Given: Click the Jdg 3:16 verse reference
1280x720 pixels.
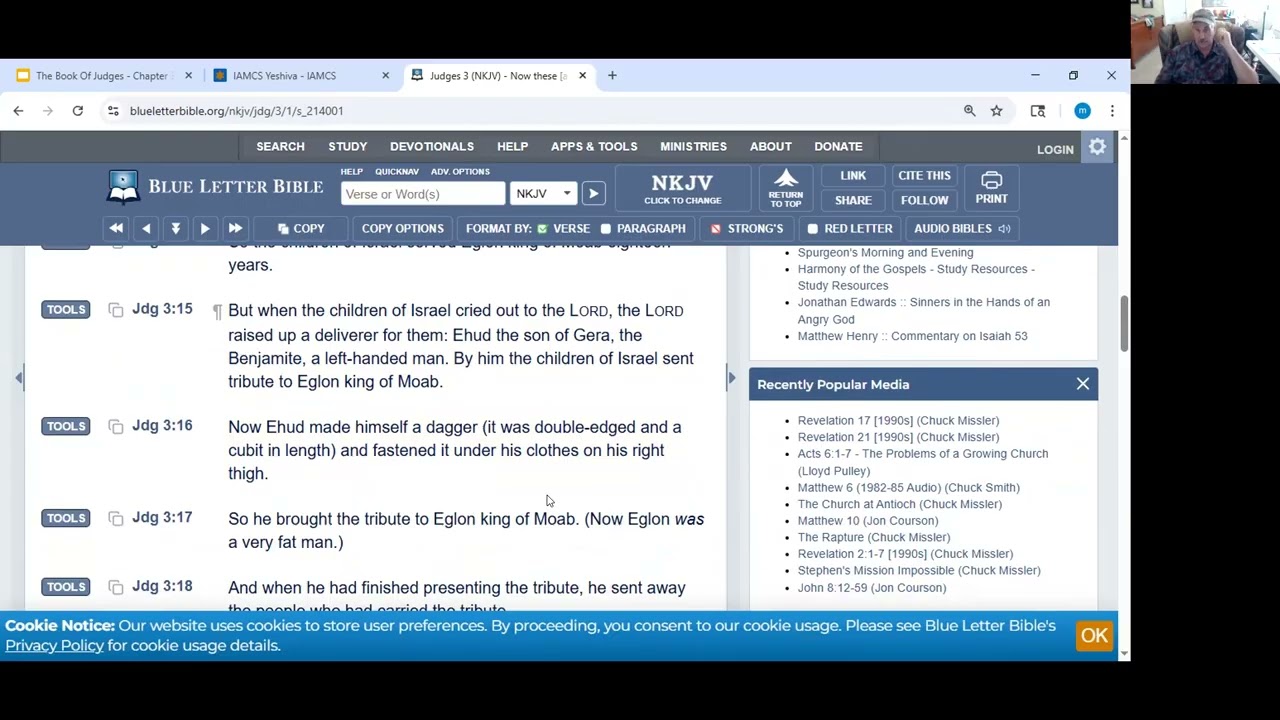Looking at the screenshot, I should pyautogui.click(x=162, y=426).
